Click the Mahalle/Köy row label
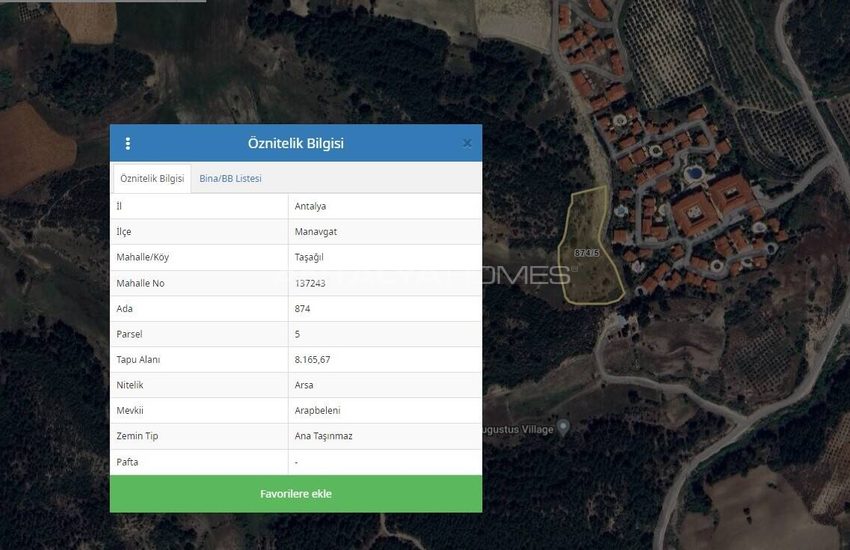The width and height of the screenshot is (850, 550). click(x=142, y=257)
